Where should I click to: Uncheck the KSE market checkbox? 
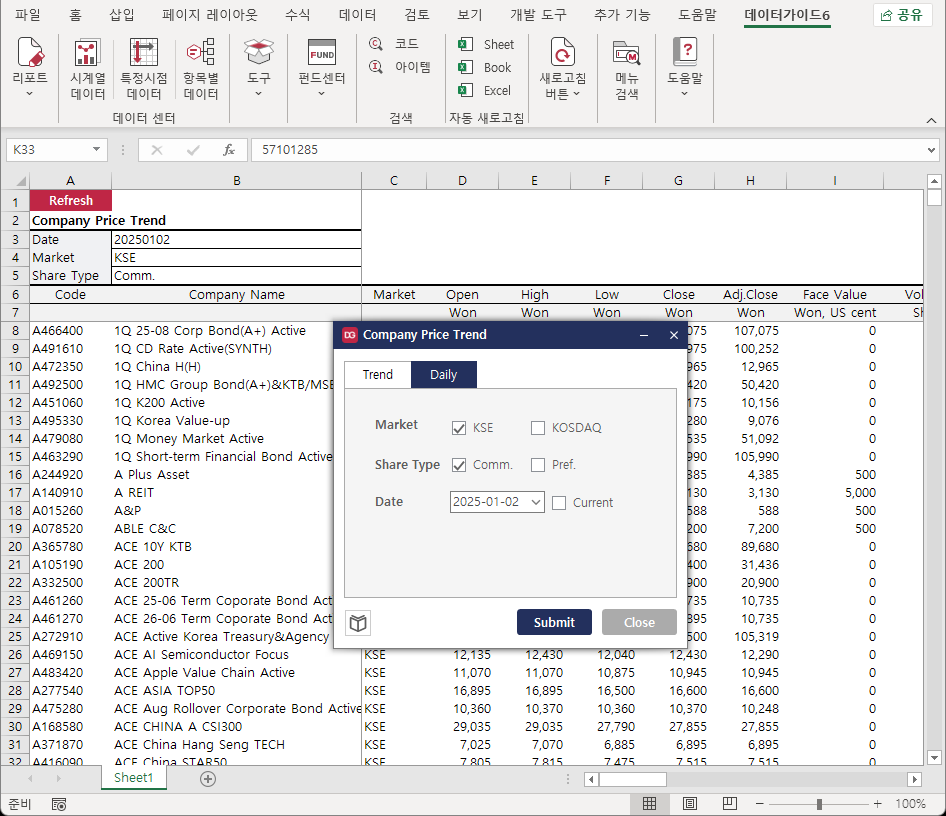pos(459,428)
